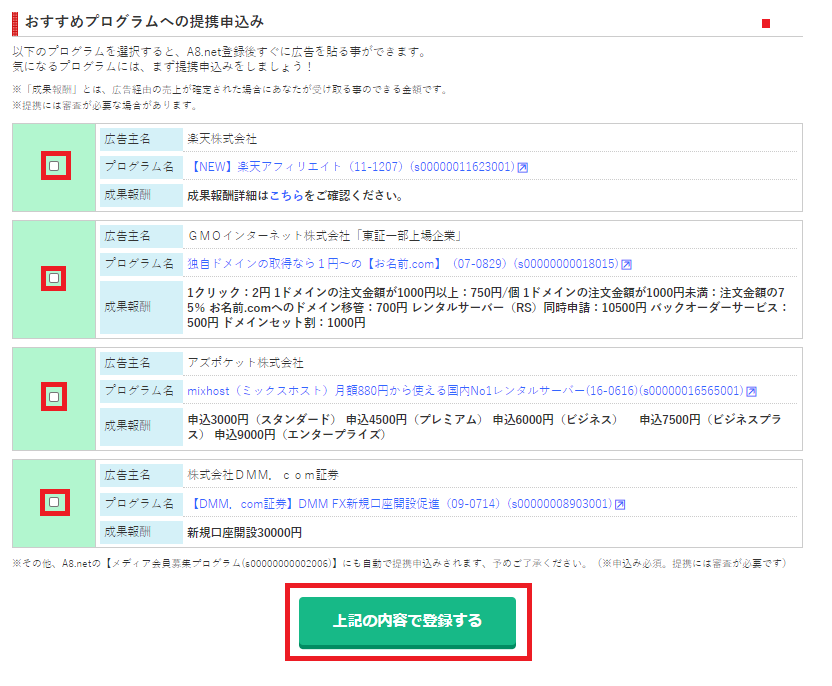Screen dimensions: 832x686
Task: Click the お名前.com 1クリック：2円 reward text
Action: tap(487, 307)
